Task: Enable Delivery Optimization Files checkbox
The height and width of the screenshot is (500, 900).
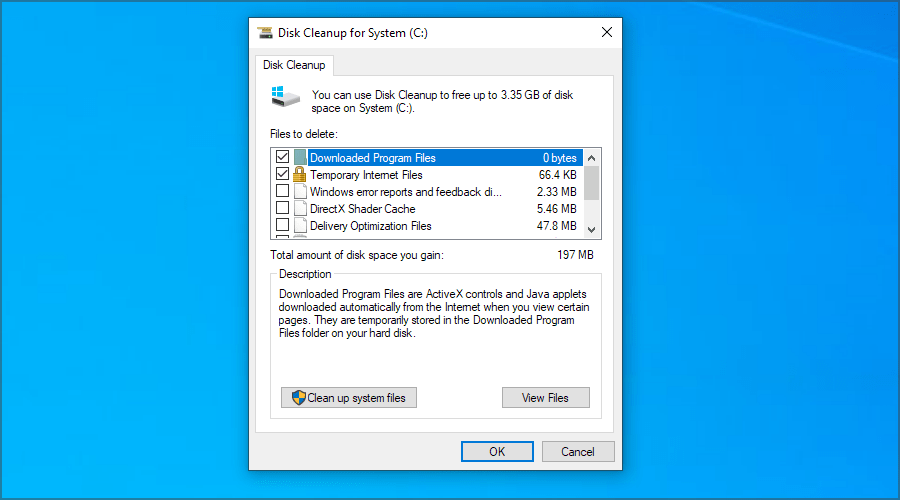Action: [282, 225]
